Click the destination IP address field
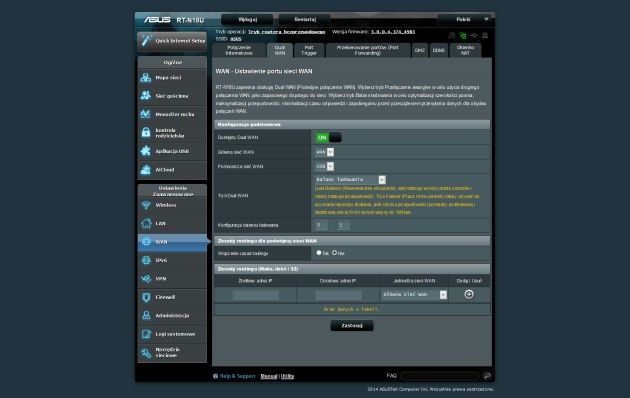The width and height of the screenshot is (630, 398). (x=338, y=295)
